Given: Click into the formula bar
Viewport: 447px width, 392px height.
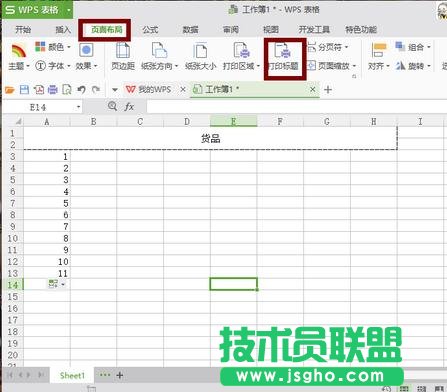Looking at the screenshot, I should pyautogui.click(x=296, y=107).
